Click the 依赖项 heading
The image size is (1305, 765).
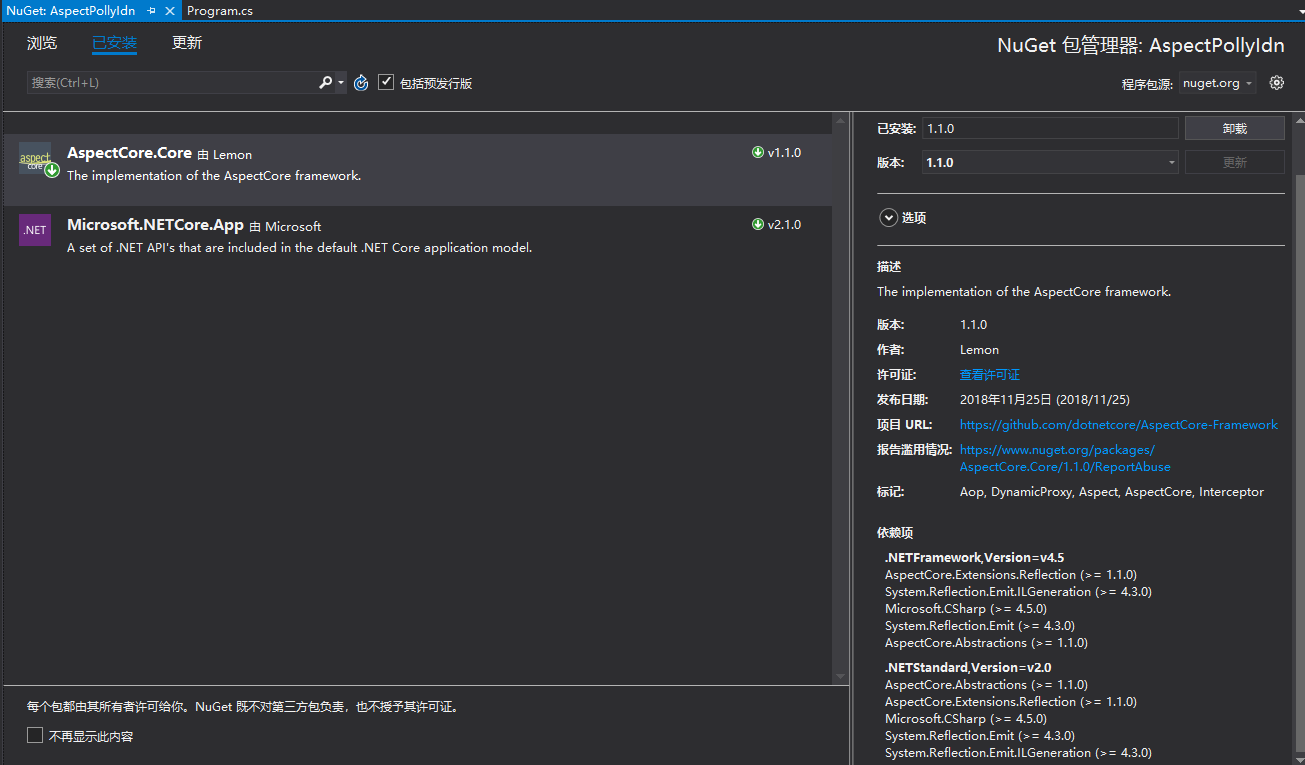coord(895,533)
